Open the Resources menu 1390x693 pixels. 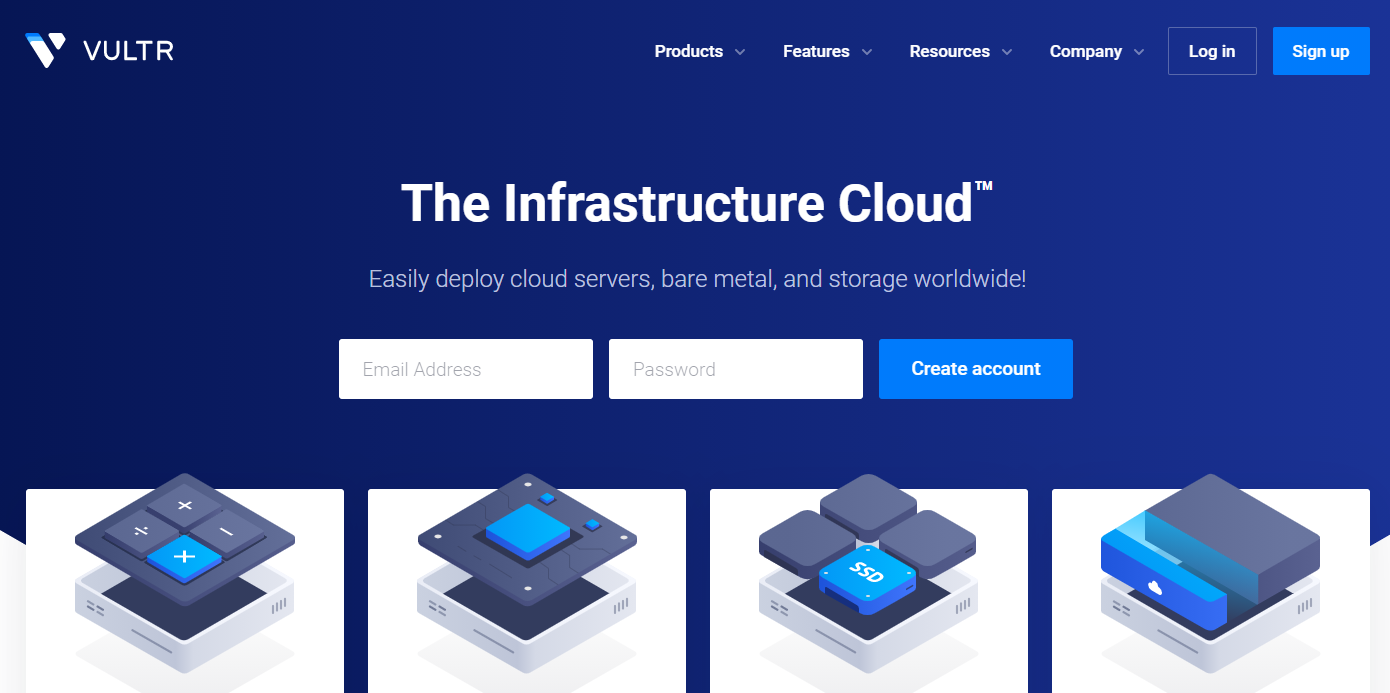tap(950, 51)
